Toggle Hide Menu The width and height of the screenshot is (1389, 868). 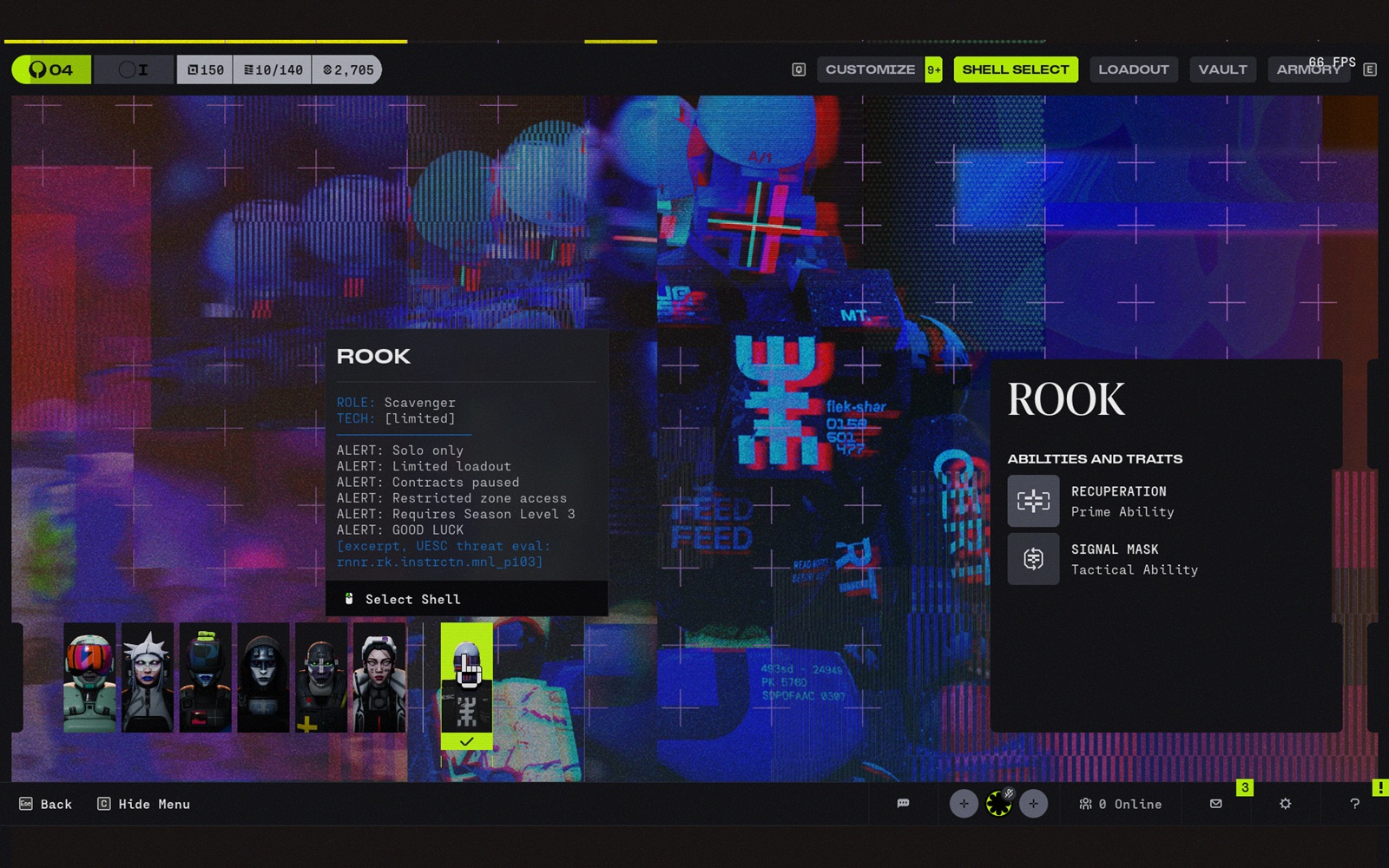[x=143, y=804]
